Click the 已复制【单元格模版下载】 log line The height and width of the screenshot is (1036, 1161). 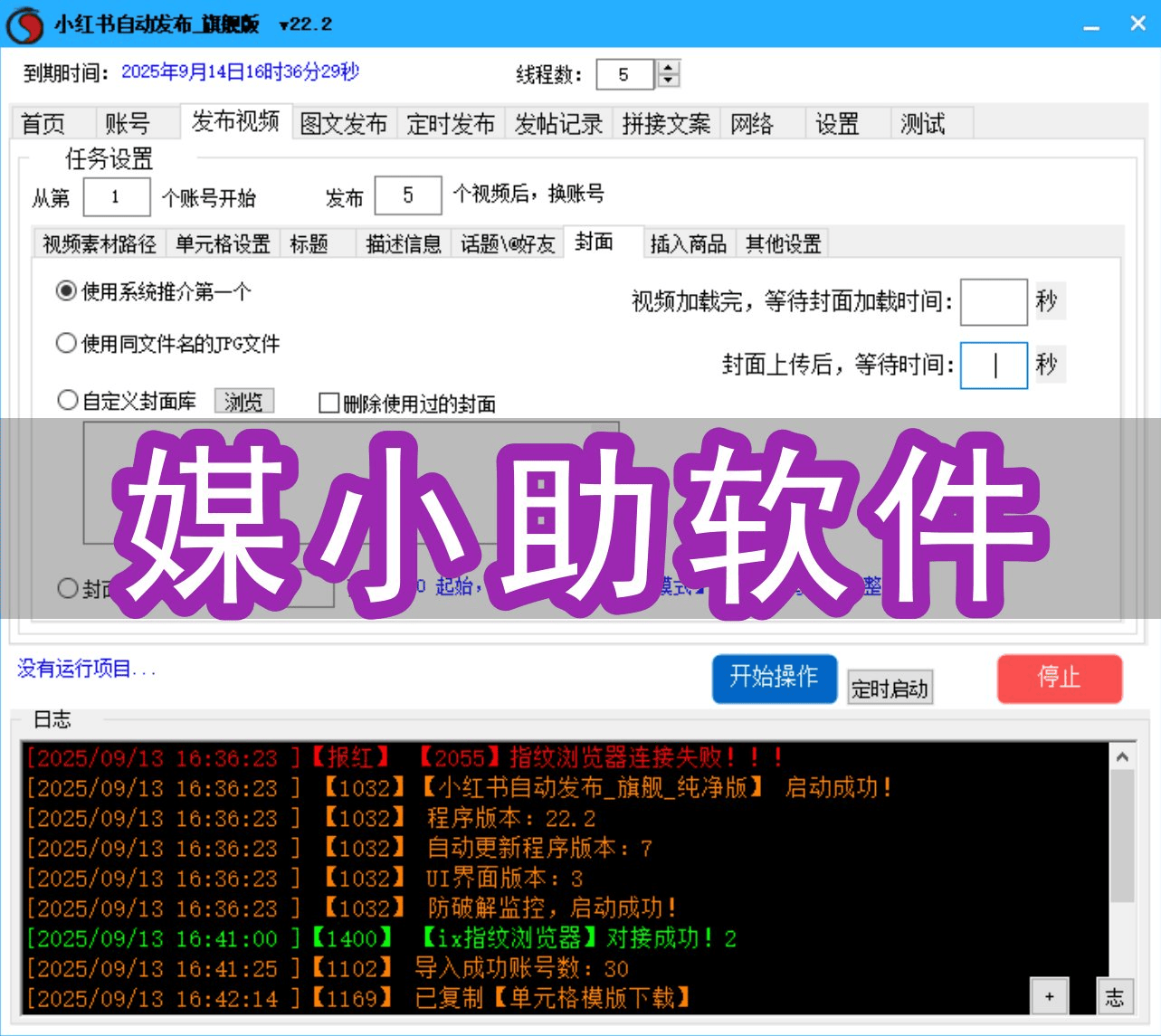(359, 998)
